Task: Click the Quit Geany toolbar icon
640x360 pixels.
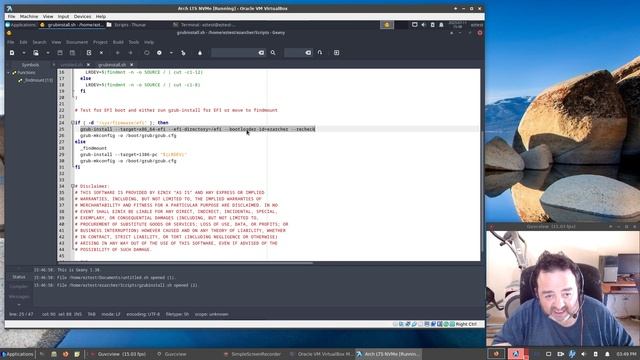Action: [x=336, y=53]
